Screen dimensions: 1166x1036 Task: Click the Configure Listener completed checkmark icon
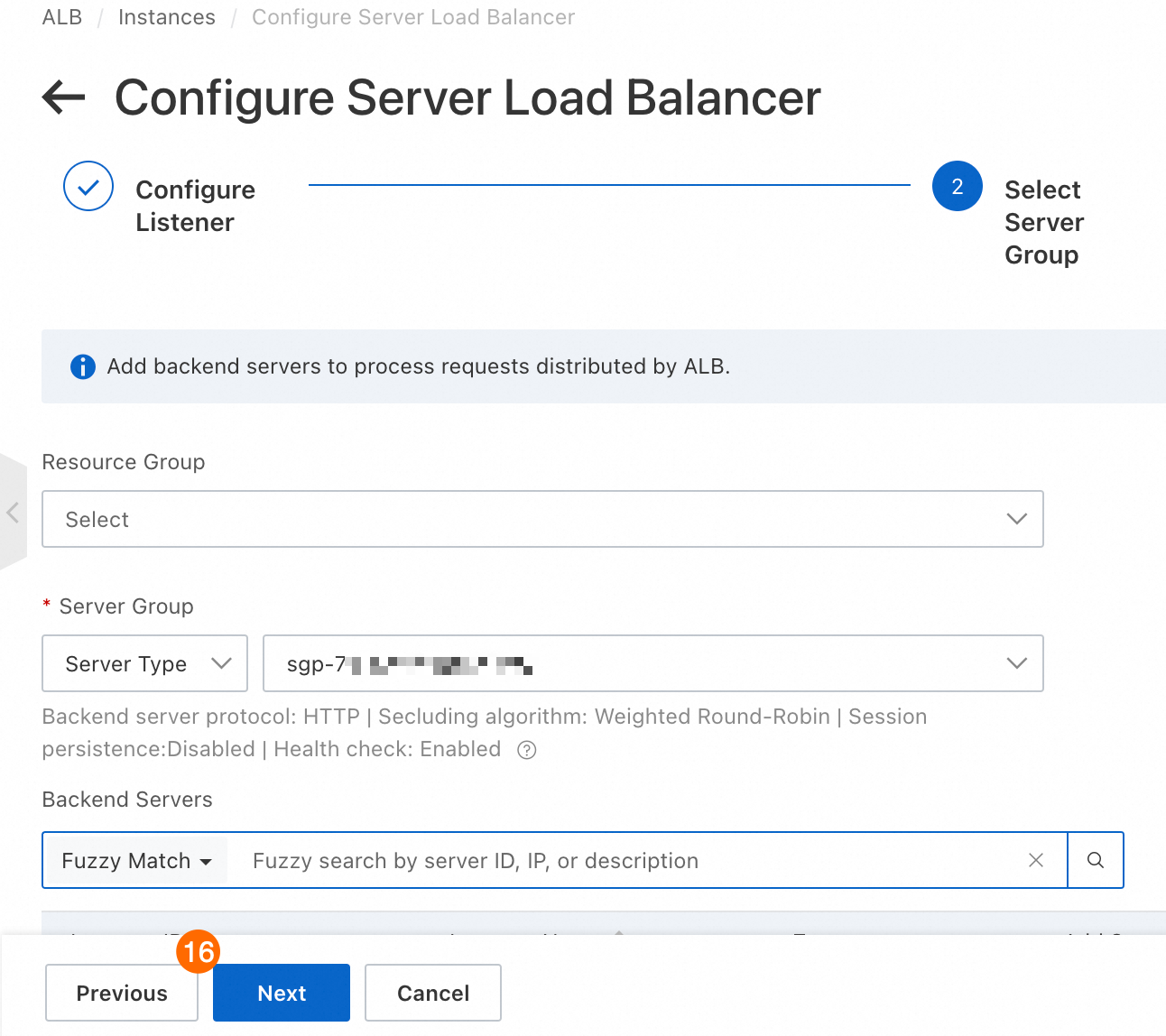tap(88, 187)
